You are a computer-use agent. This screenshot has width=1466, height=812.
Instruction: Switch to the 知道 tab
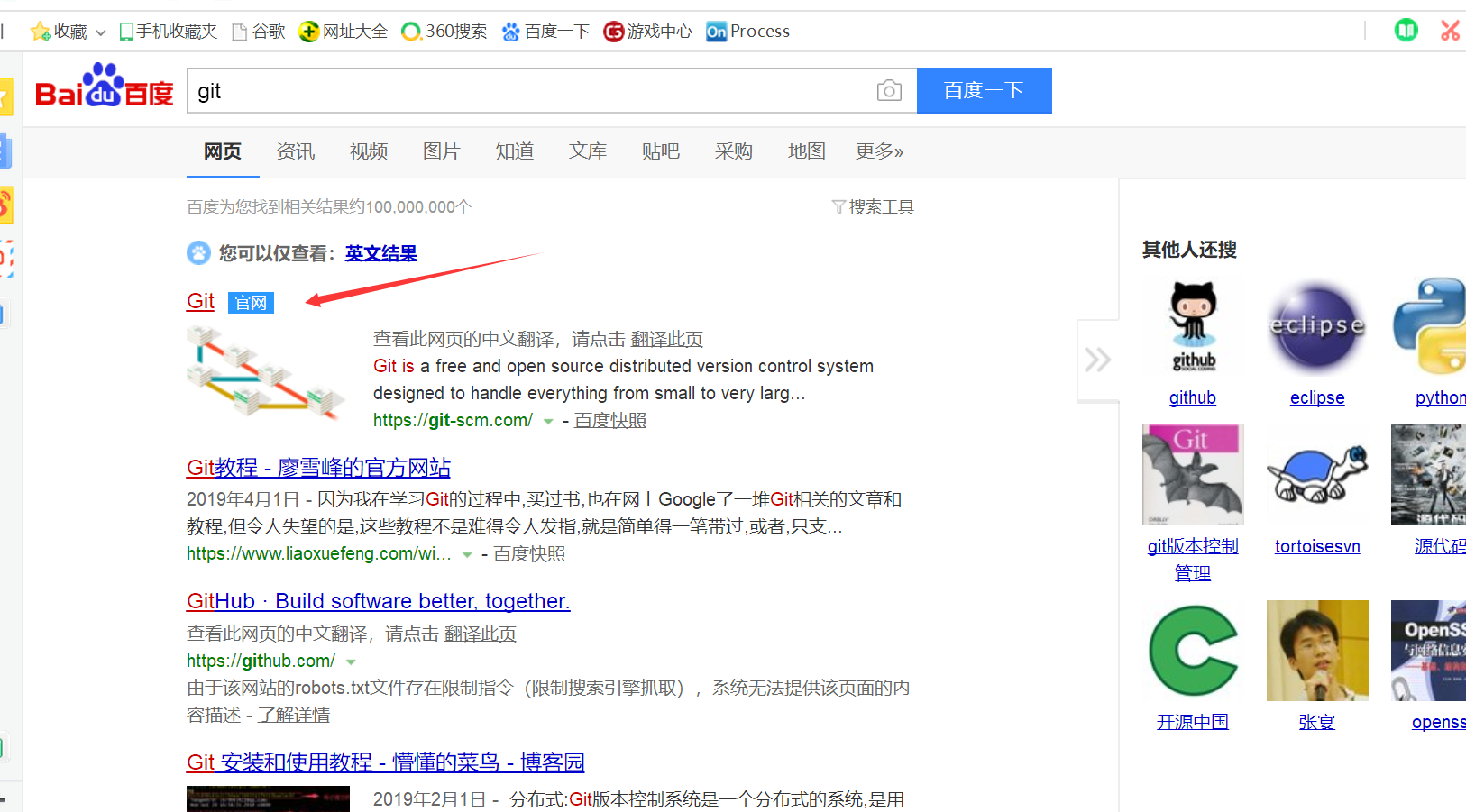(515, 151)
